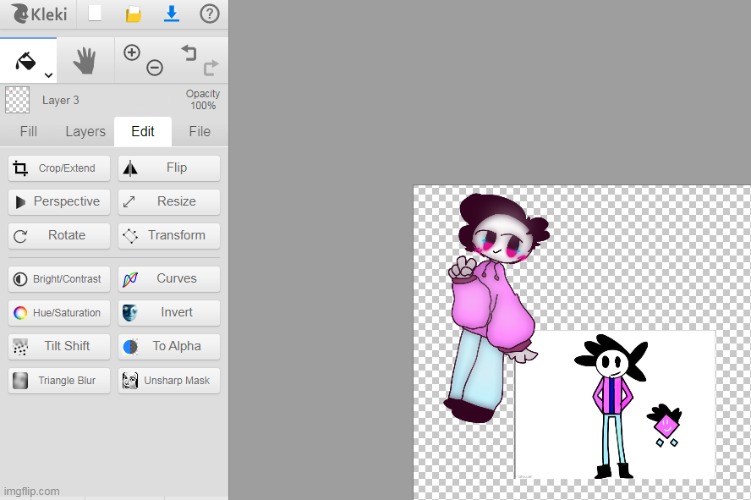Click the Opacity 100% control
This screenshot has height=500, width=751.
point(202,100)
